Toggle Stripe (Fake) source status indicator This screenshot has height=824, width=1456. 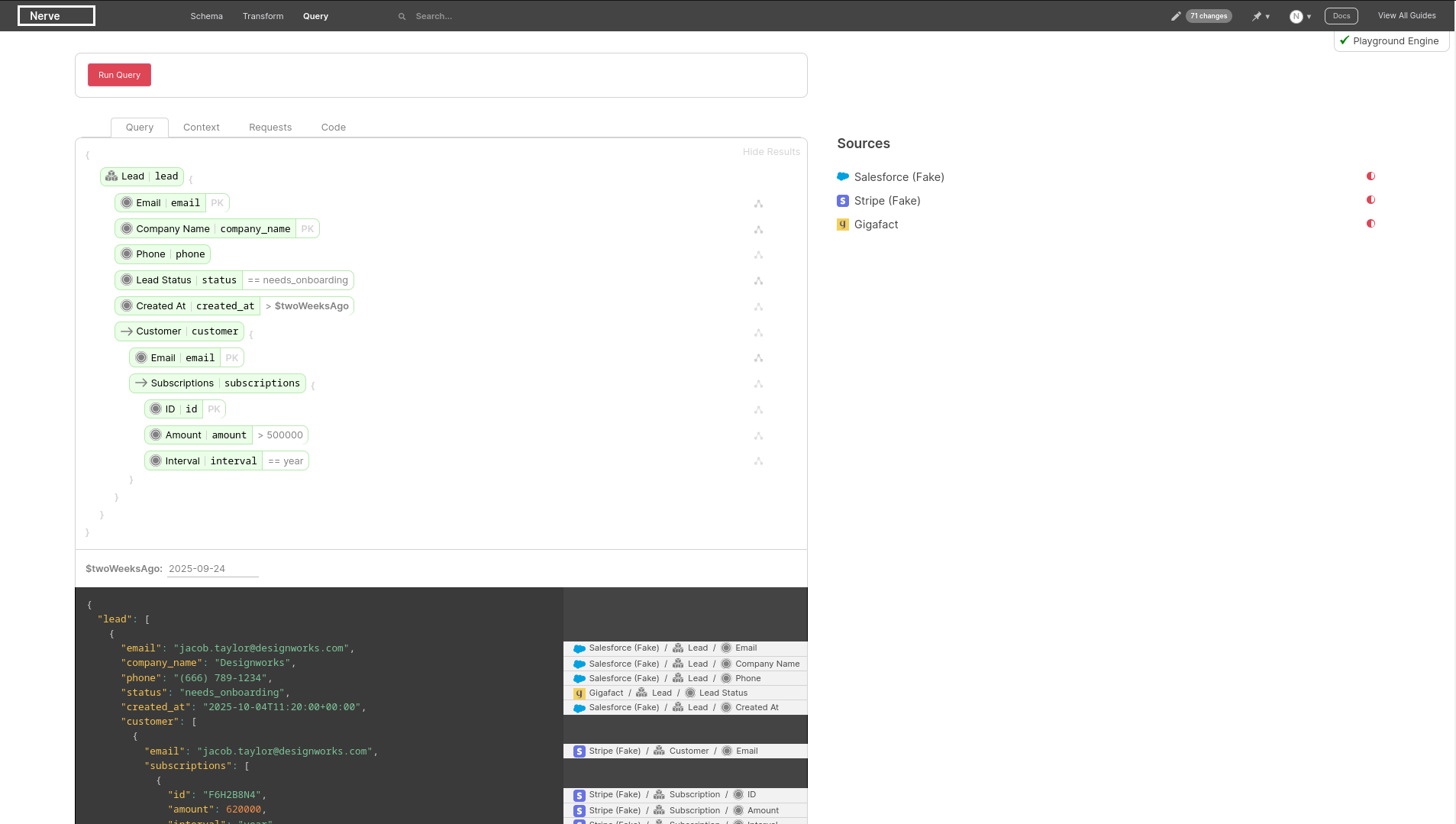click(x=1370, y=200)
